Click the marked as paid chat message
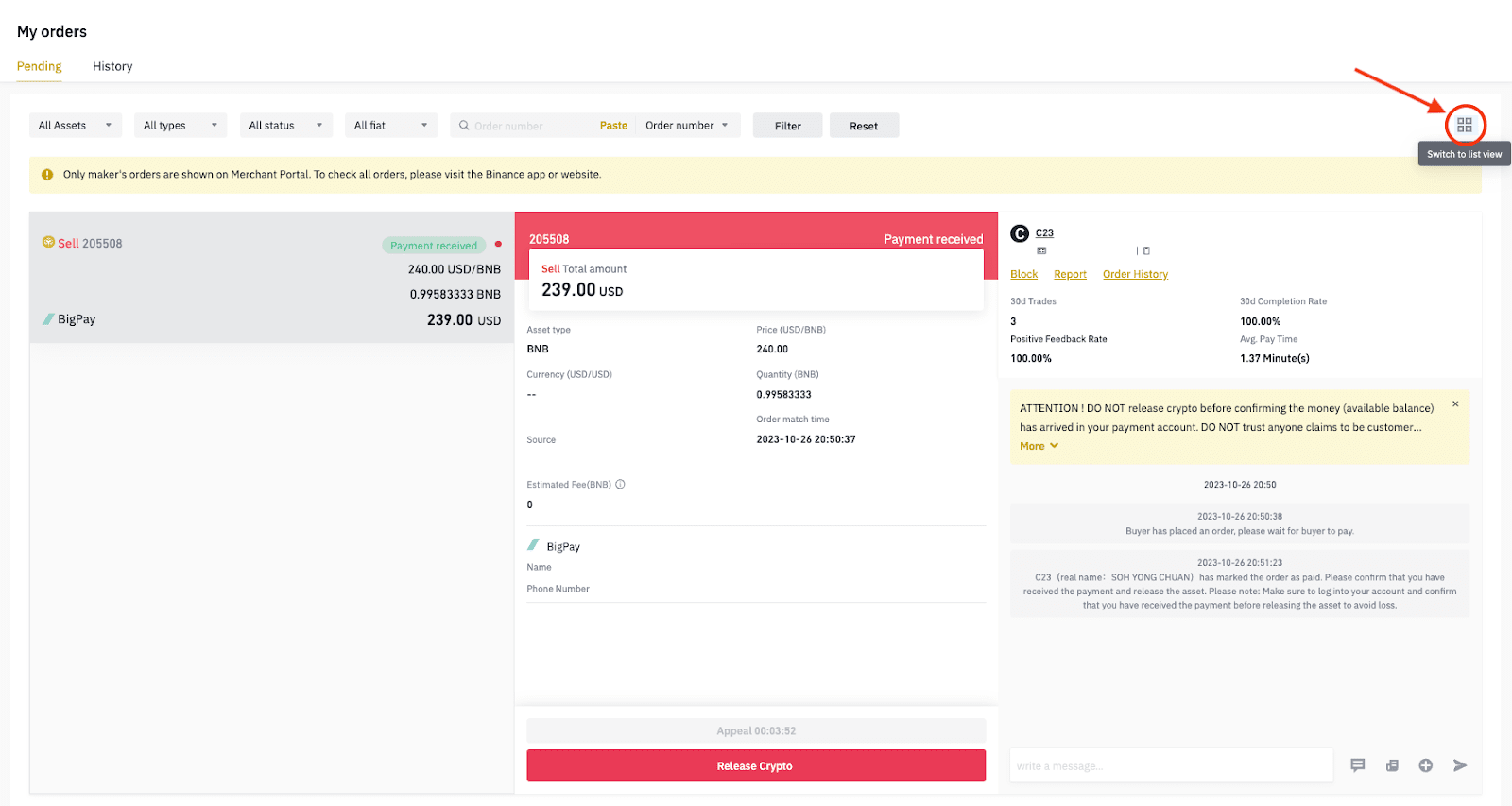Image resolution: width=1512 pixels, height=806 pixels. tap(1240, 584)
